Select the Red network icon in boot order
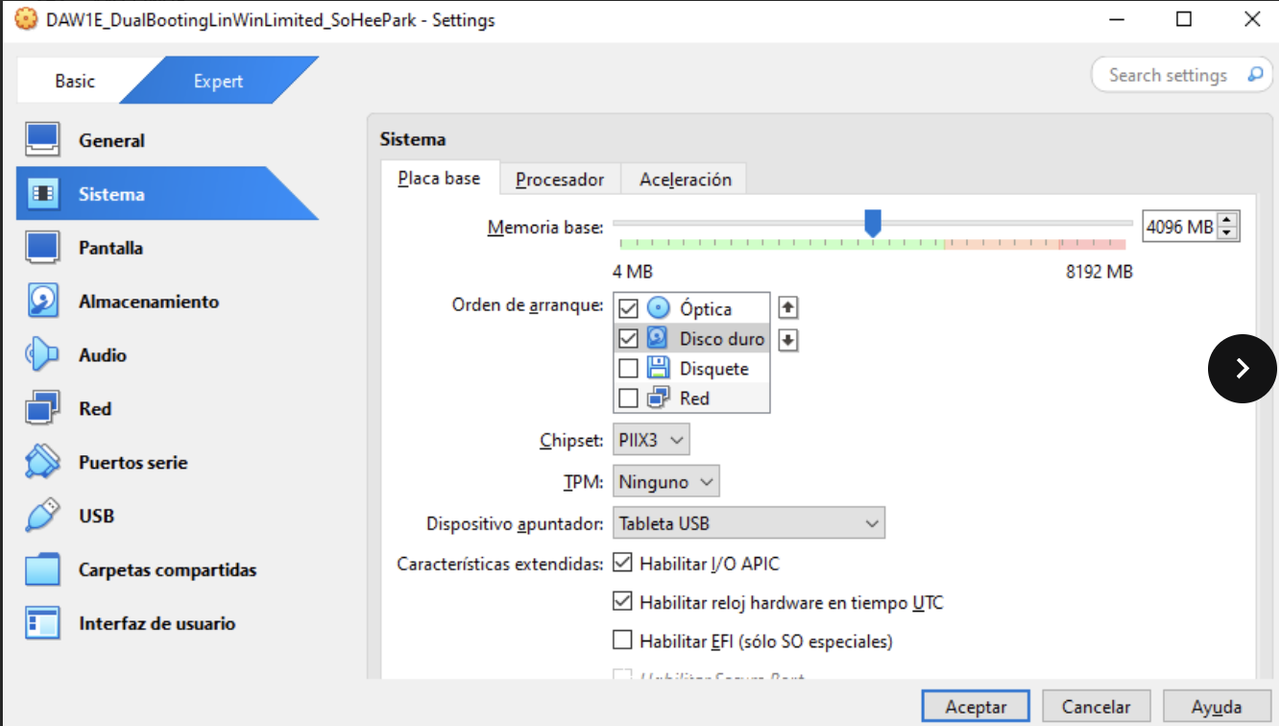The width and height of the screenshot is (1279, 726). [658, 398]
